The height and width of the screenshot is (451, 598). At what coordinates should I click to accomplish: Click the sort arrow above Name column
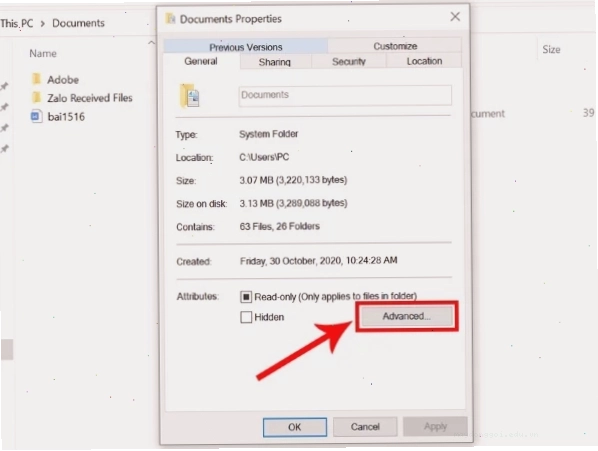point(151,42)
